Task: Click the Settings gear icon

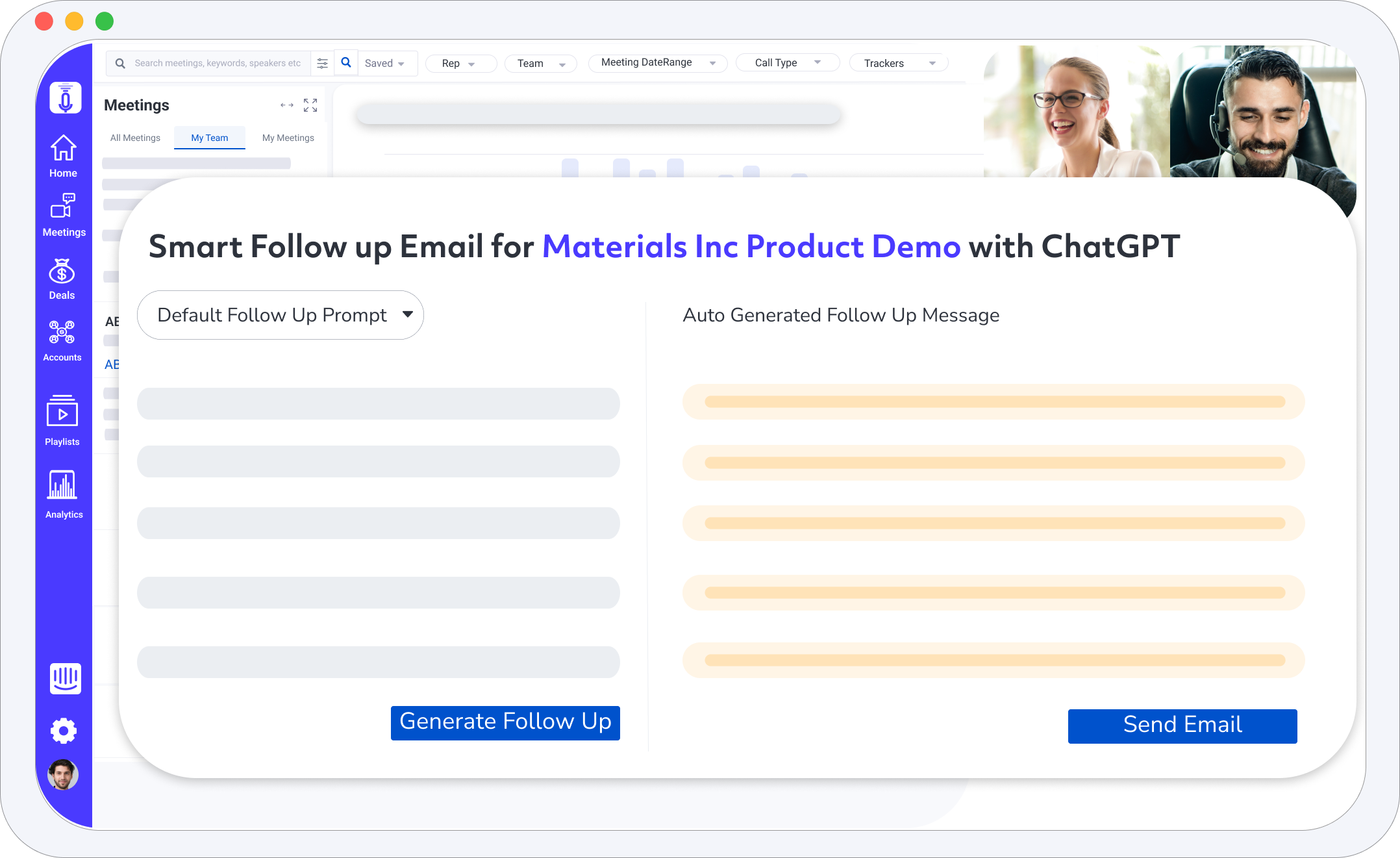Action: click(x=63, y=730)
